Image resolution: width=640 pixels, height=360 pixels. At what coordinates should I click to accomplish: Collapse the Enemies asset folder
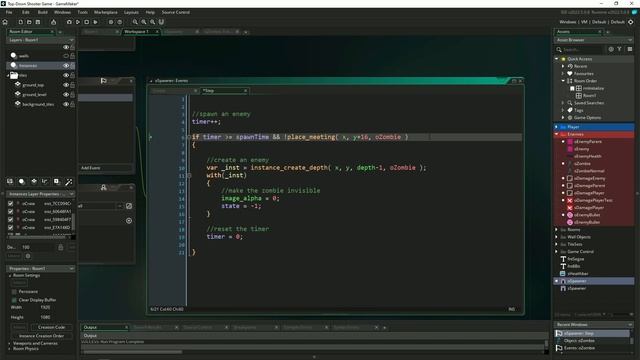557,134
